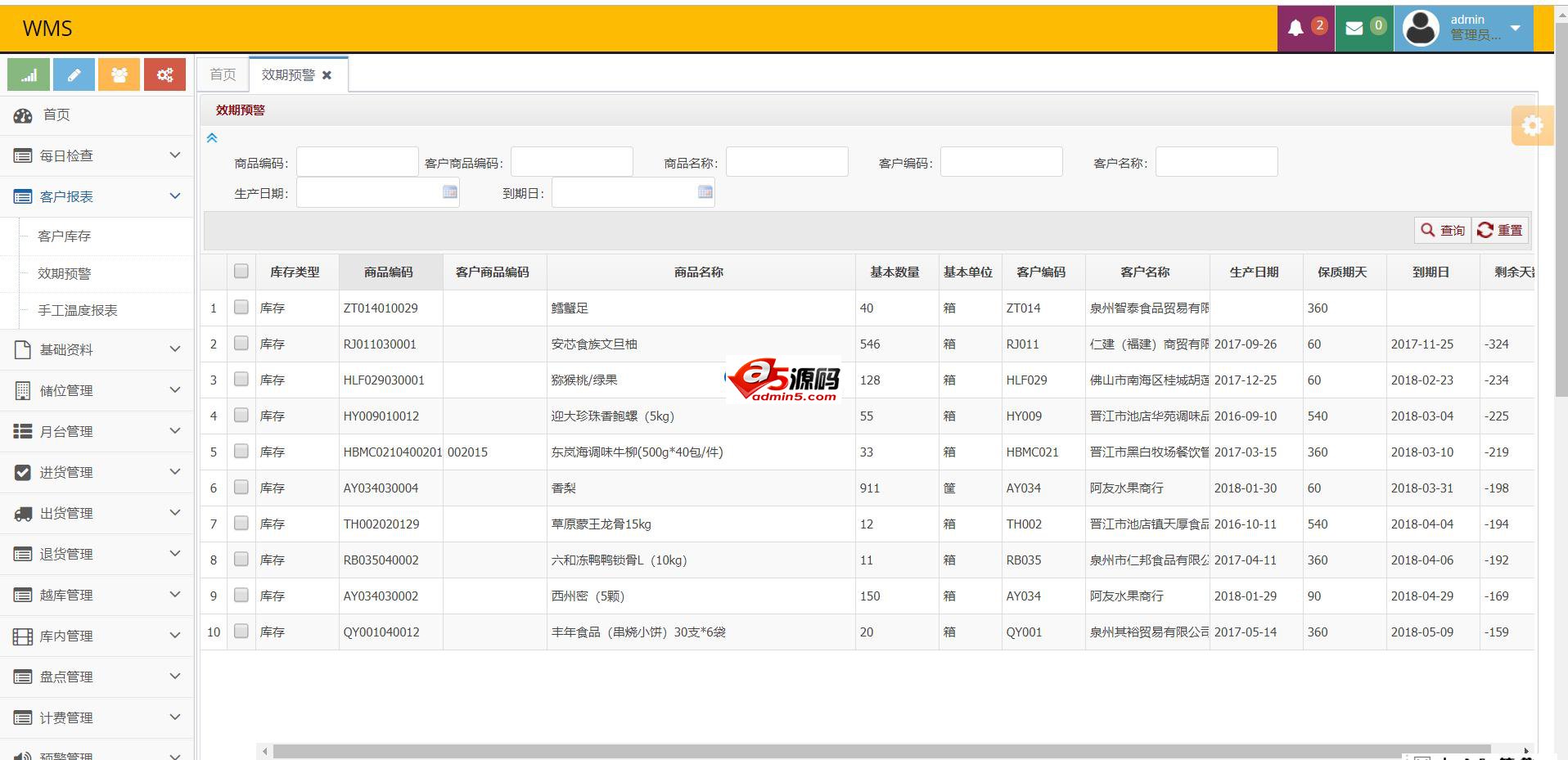The image size is (1568, 760).
Task: Click the orange users group shortcut icon
Action: click(x=119, y=75)
